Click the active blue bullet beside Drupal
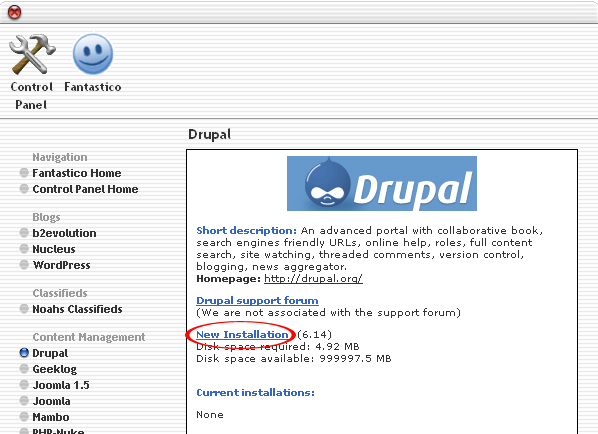 (x=24, y=353)
